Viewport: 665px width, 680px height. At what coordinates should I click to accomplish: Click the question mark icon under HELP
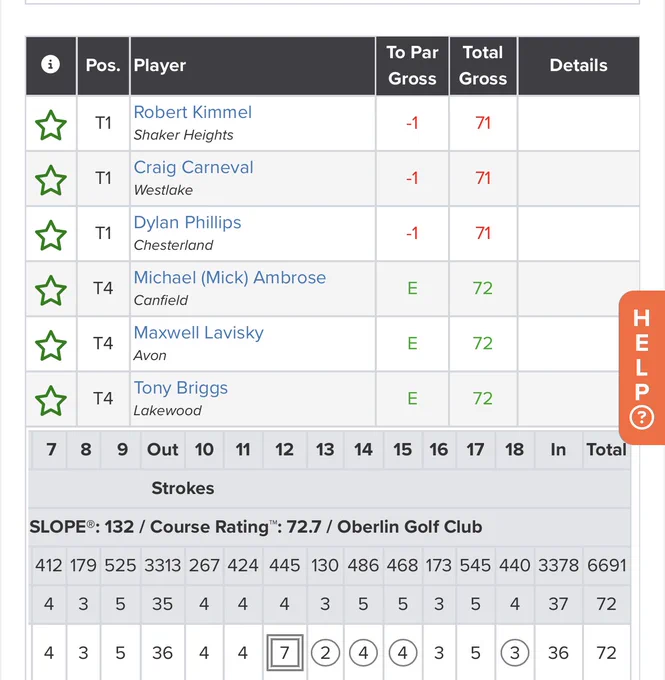[x=642, y=418]
